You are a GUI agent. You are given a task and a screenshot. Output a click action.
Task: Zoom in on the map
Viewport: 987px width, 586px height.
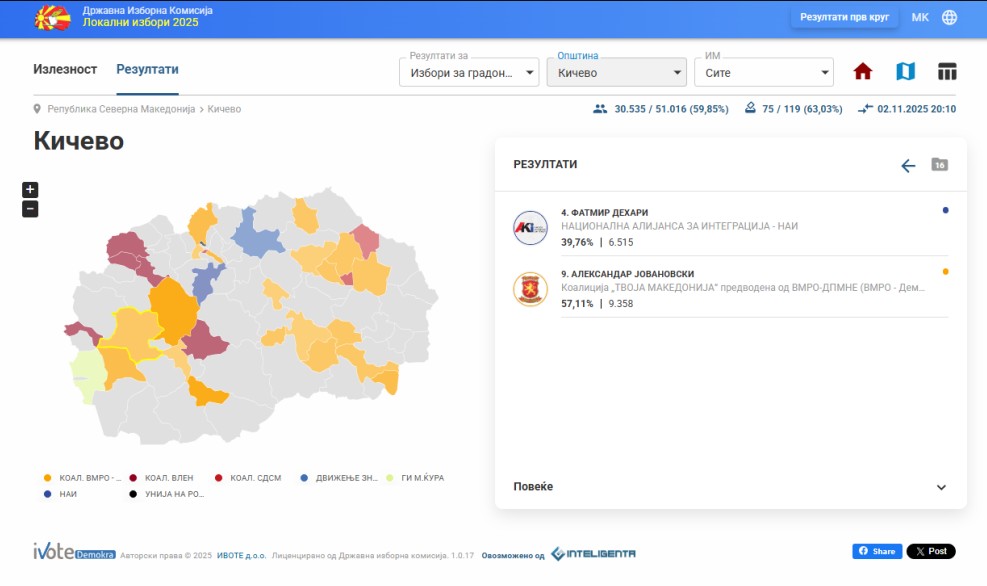[30, 190]
